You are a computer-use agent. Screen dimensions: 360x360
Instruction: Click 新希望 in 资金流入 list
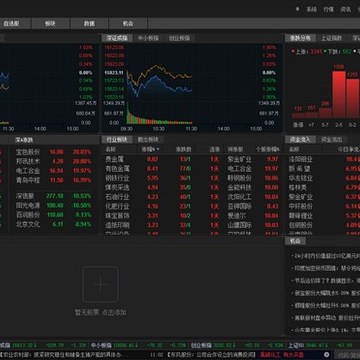pyautogui.click(x=301, y=169)
